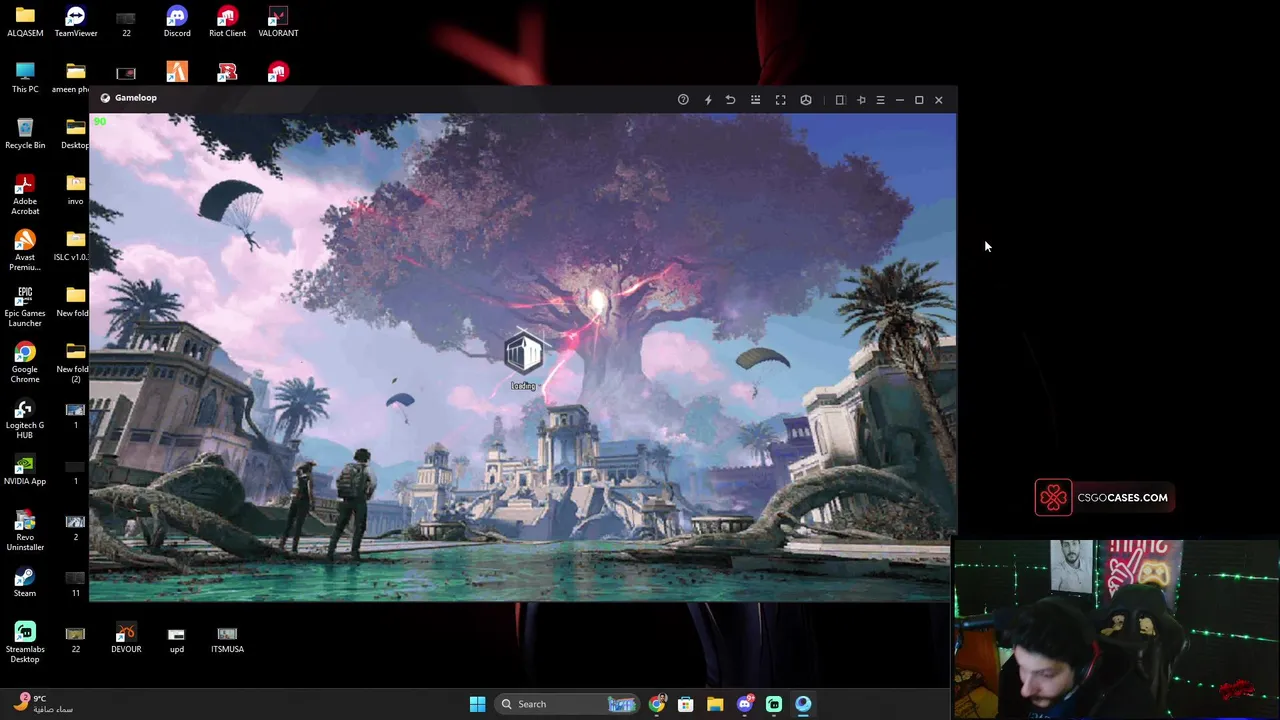Open Gameloop help question-mark icon

[683, 99]
